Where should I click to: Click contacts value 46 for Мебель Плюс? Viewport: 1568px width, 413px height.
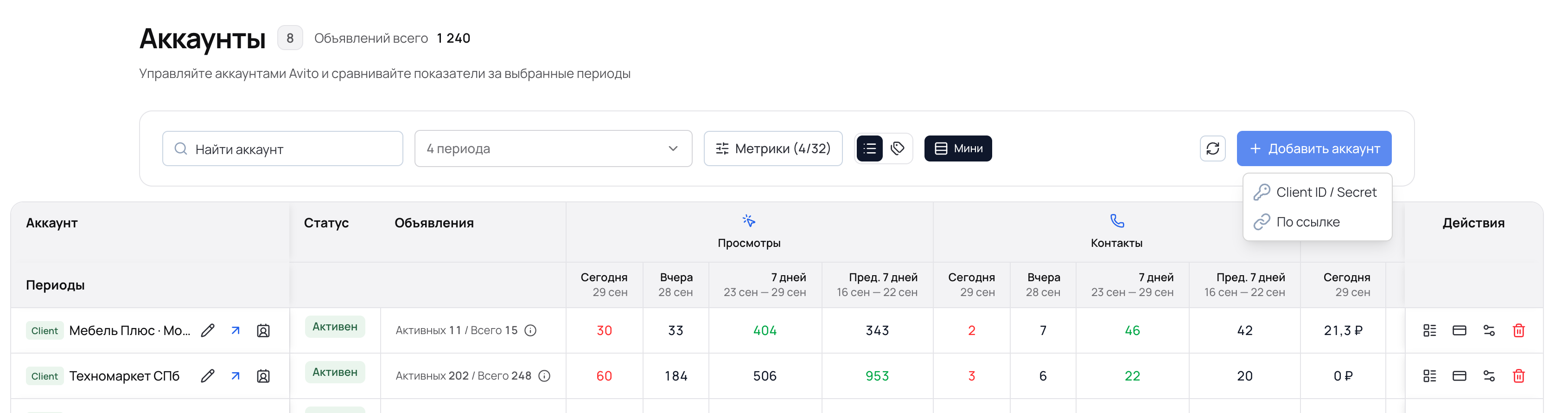(1132, 330)
